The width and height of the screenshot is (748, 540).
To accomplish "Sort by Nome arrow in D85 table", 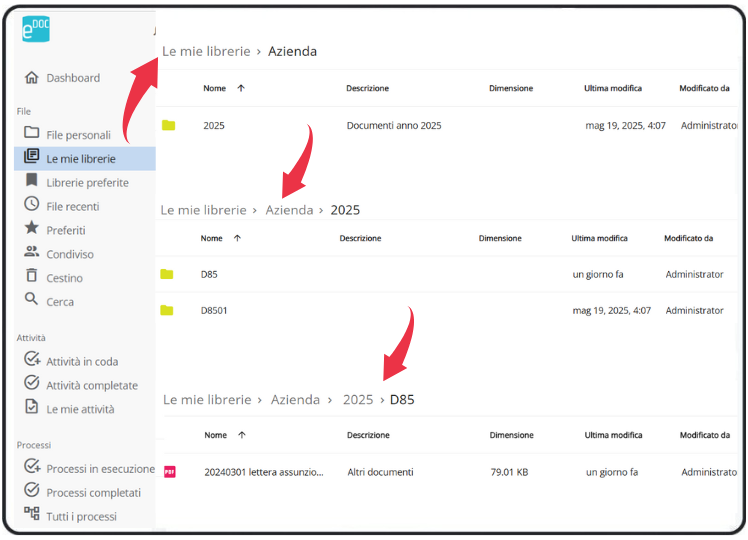I will 240,435.
